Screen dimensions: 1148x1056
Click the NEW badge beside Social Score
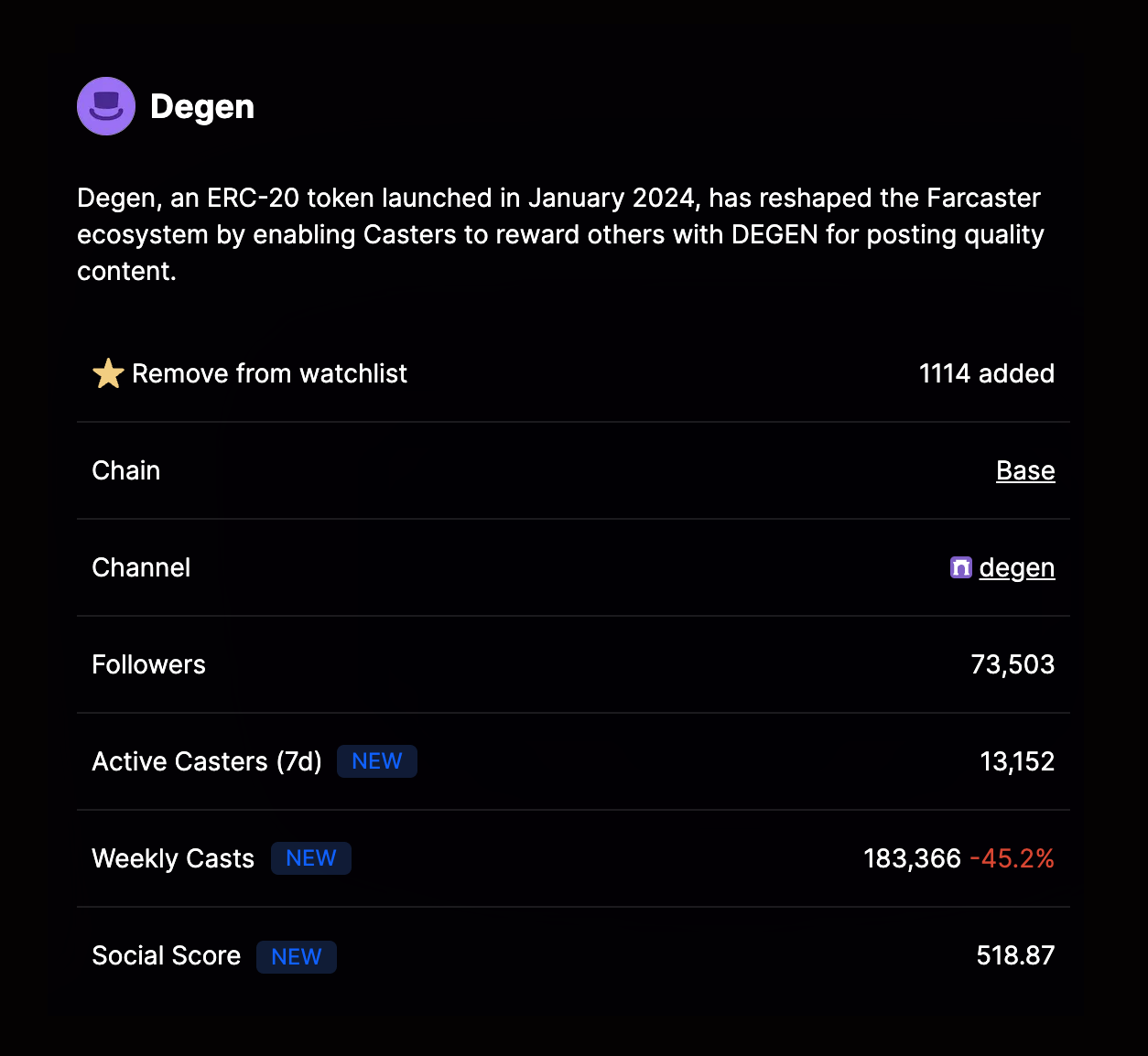[x=297, y=956]
